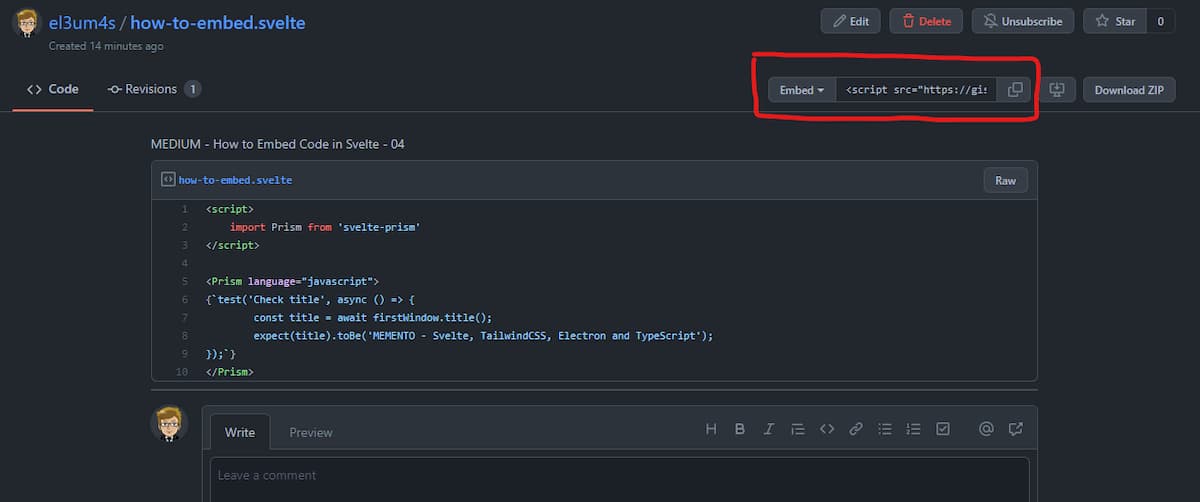View the Raw file
Screen dimensions: 1200x502
(x=1006, y=180)
